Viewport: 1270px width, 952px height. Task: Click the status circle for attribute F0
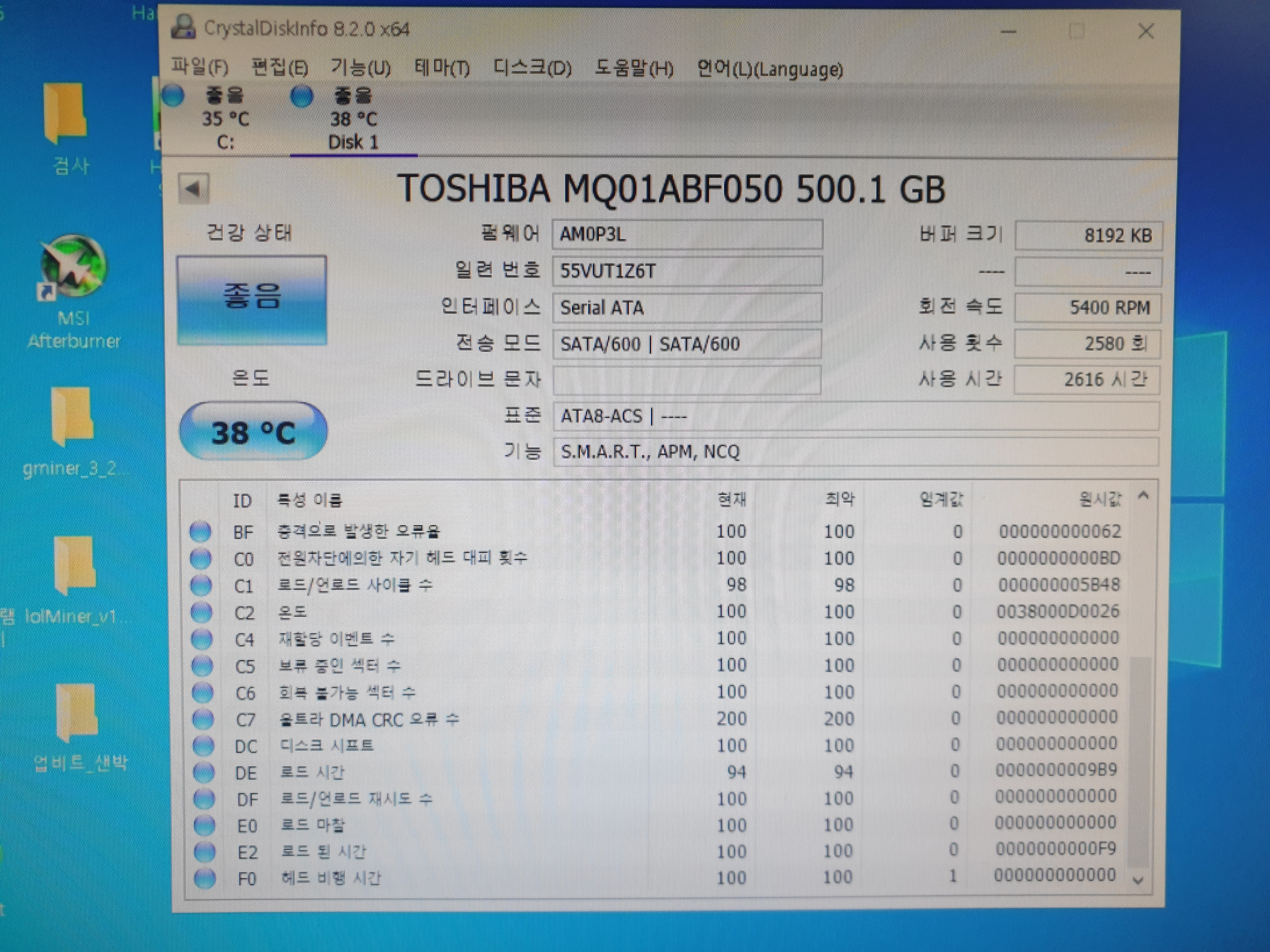point(205,879)
